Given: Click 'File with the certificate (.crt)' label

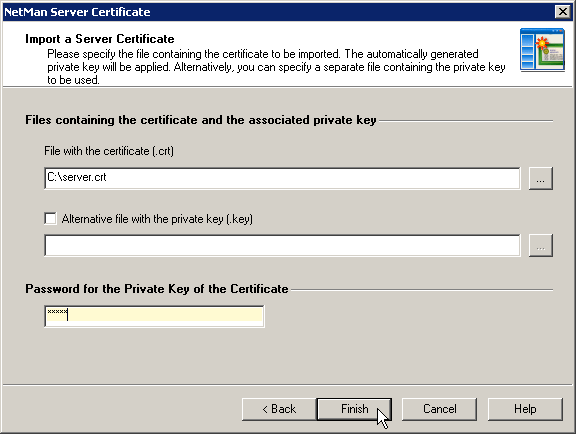Looking at the screenshot, I should [109, 151].
